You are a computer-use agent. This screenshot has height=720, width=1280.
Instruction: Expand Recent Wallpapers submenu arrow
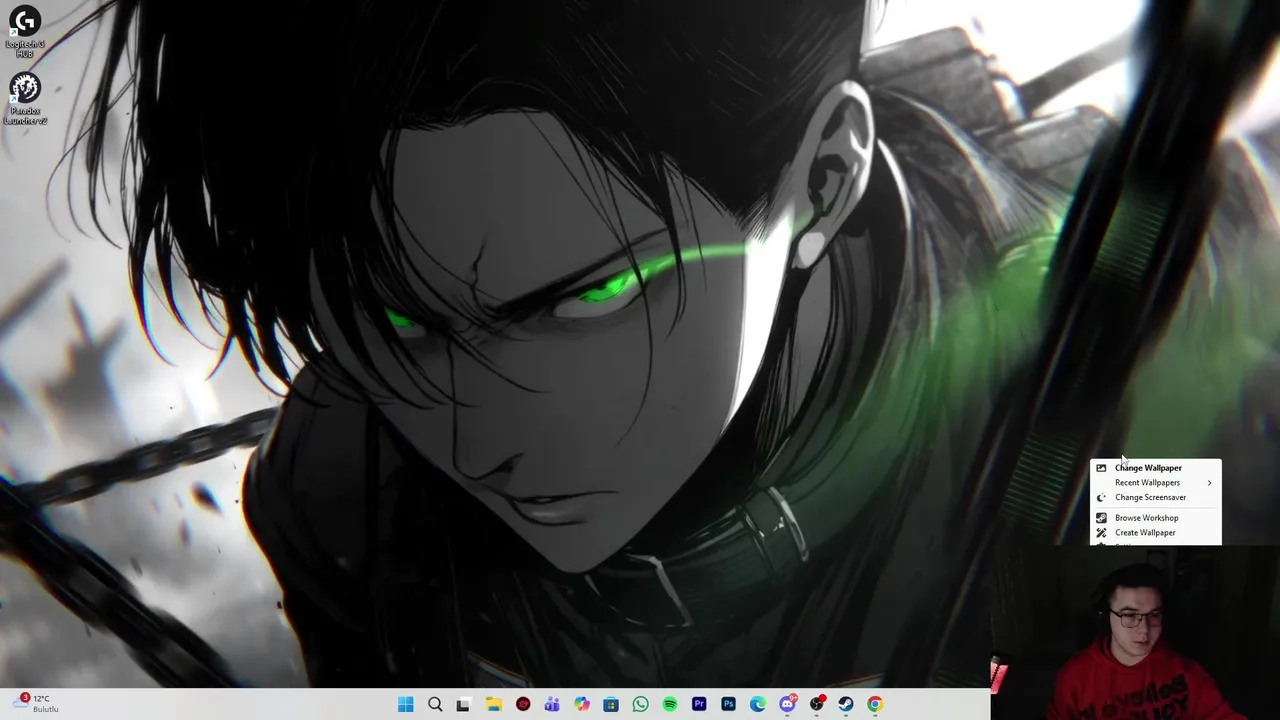[x=1209, y=483]
